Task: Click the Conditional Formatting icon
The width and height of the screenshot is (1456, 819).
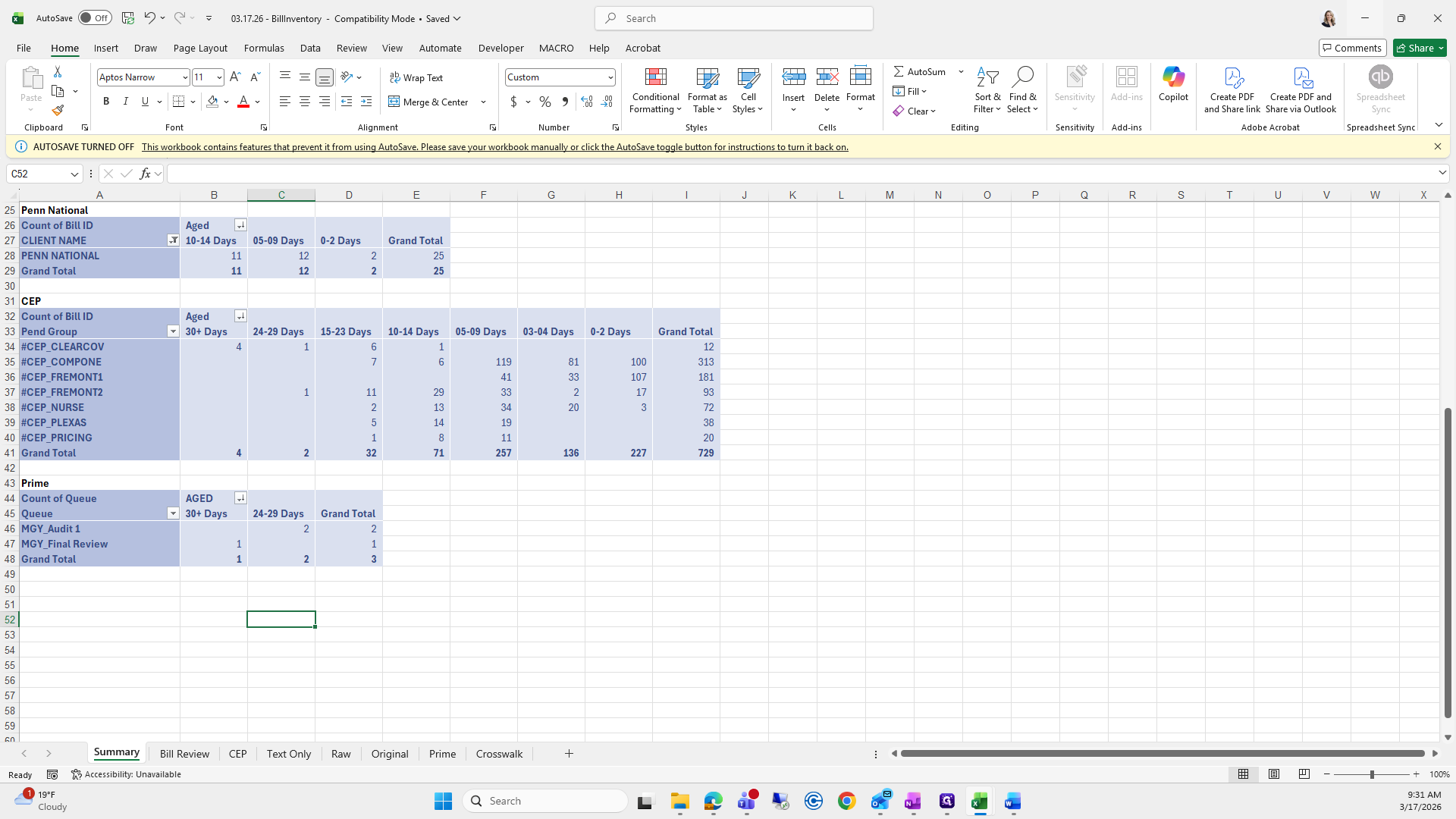Action: [655, 90]
